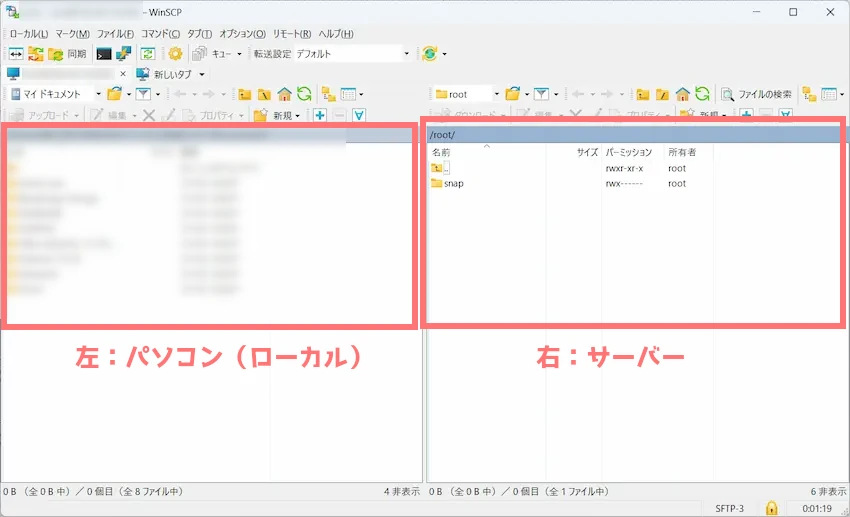
Task: Click the 新しいタブ button
Action: pyautogui.click(x=165, y=74)
